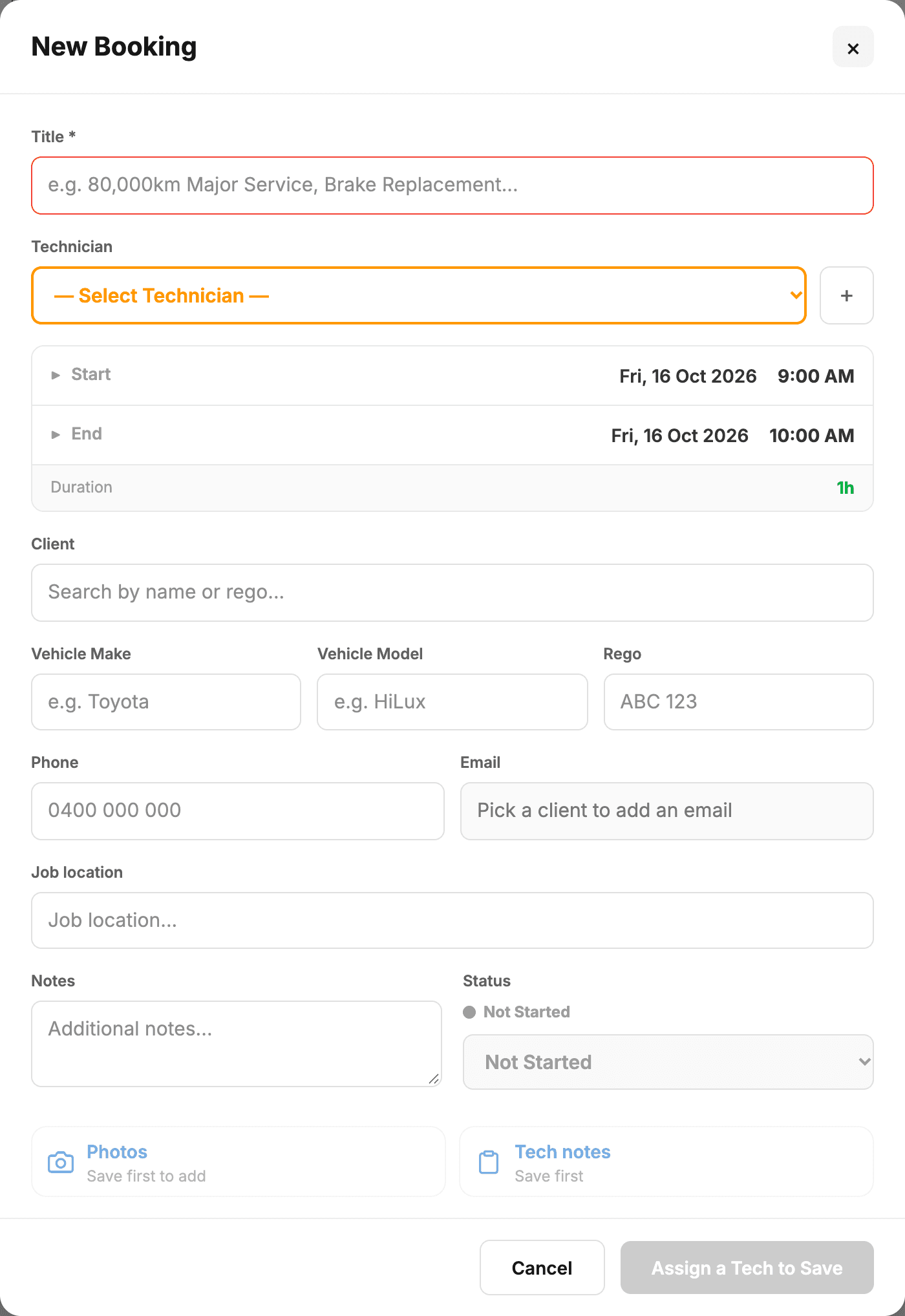Click the start date Fri, 16 Oct 2026
Viewport: 905px width, 1316px height.
(x=688, y=376)
